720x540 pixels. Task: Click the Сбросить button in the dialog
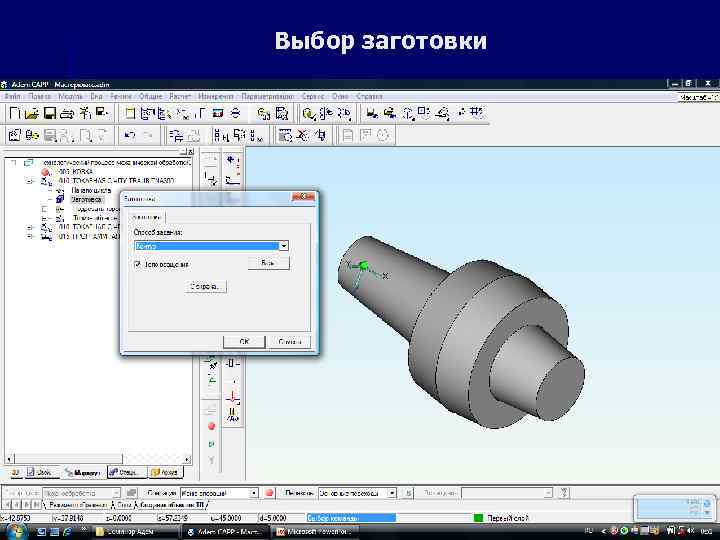(x=206, y=287)
